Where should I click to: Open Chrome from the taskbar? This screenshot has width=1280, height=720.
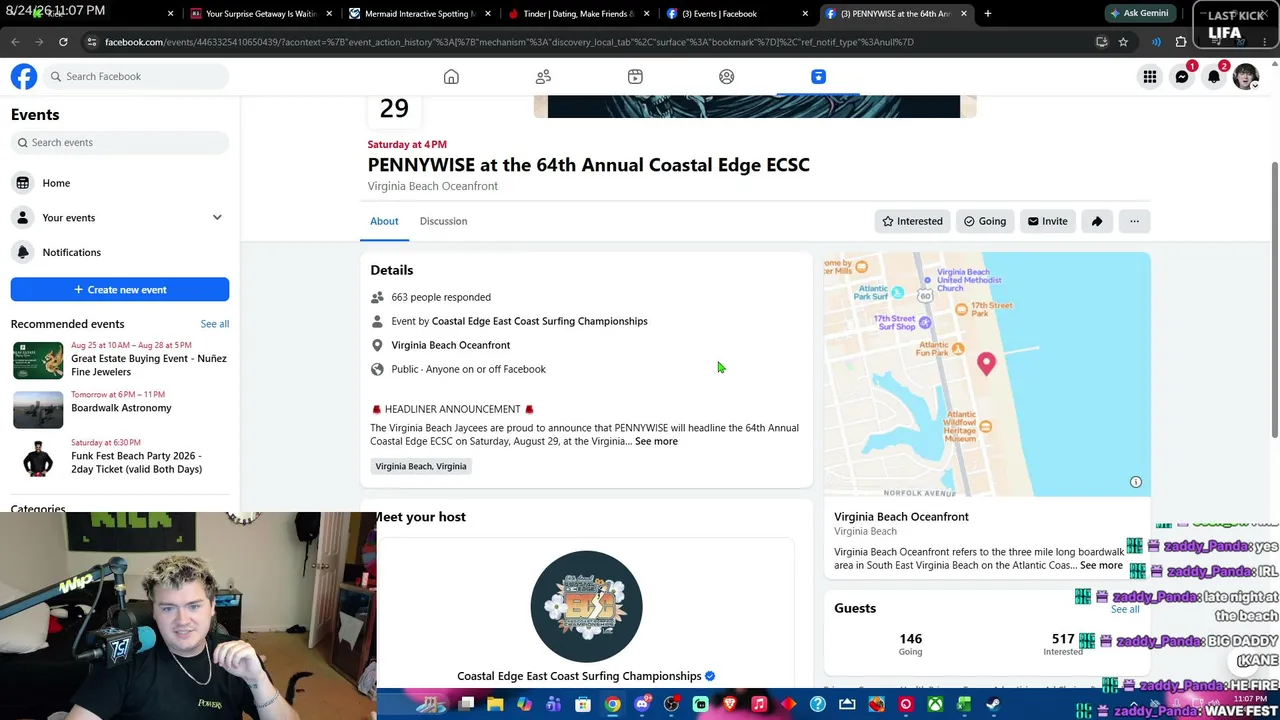[612, 705]
